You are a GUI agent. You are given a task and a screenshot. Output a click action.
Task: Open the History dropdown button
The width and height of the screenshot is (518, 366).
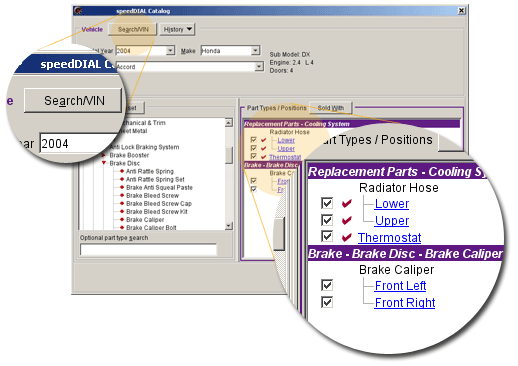pyautogui.click(x=177, y=29)
